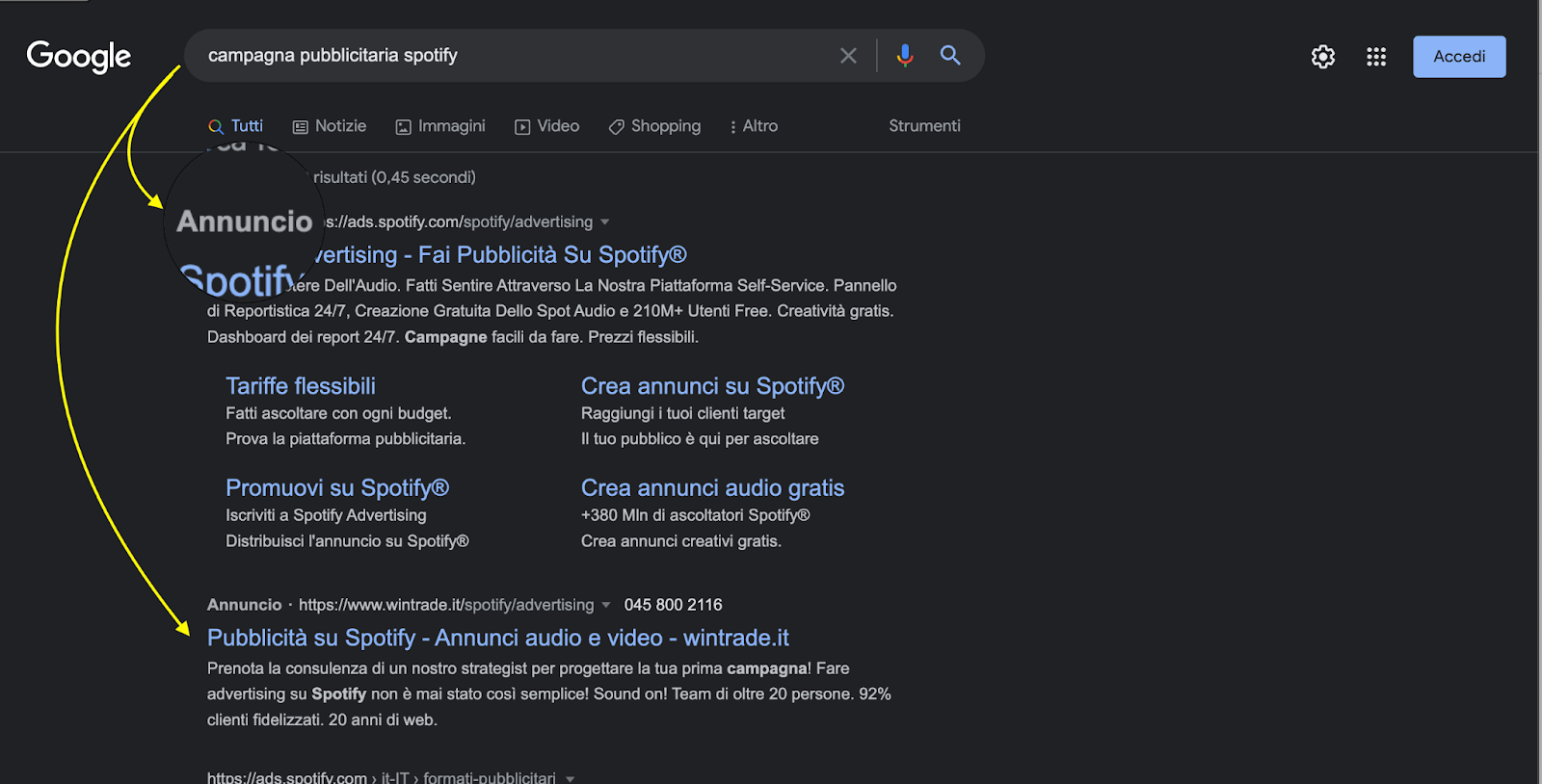The image size is (1542, 784).
Task: Open the Video results tab
Action: coord(547,126)
